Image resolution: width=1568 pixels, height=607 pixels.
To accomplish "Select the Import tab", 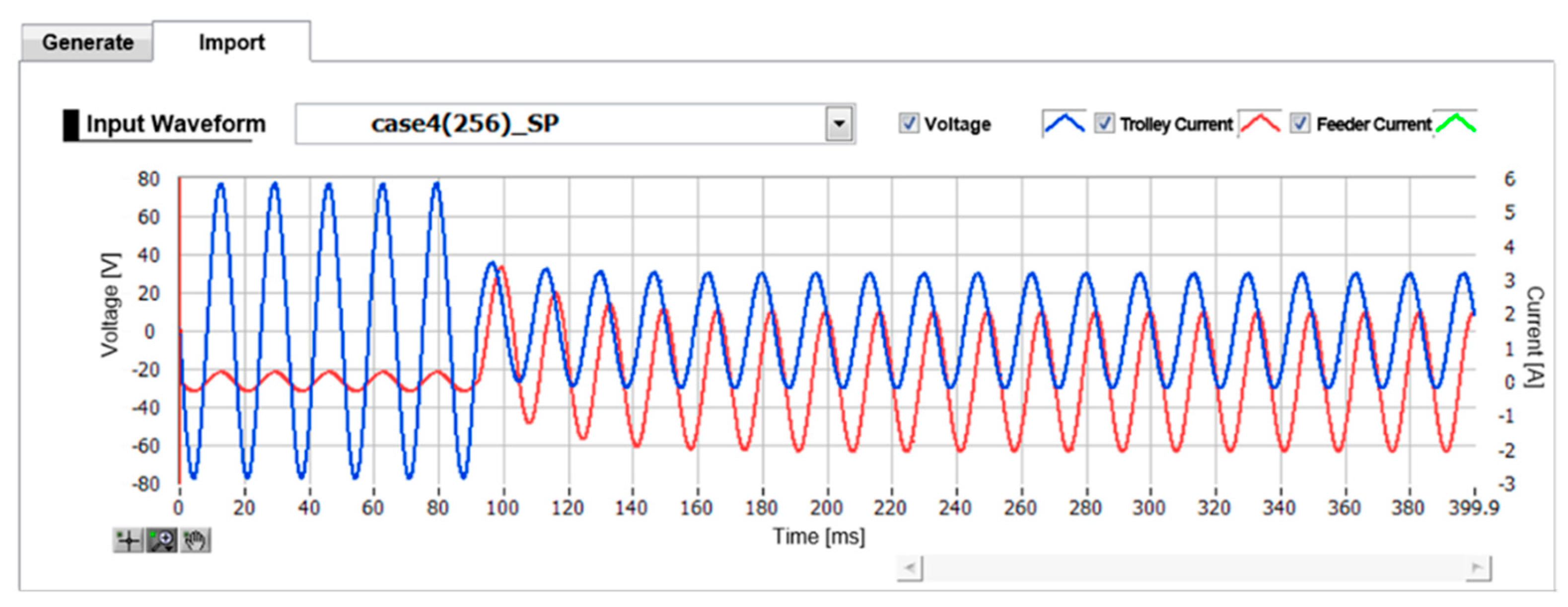I will click(231, 43).
